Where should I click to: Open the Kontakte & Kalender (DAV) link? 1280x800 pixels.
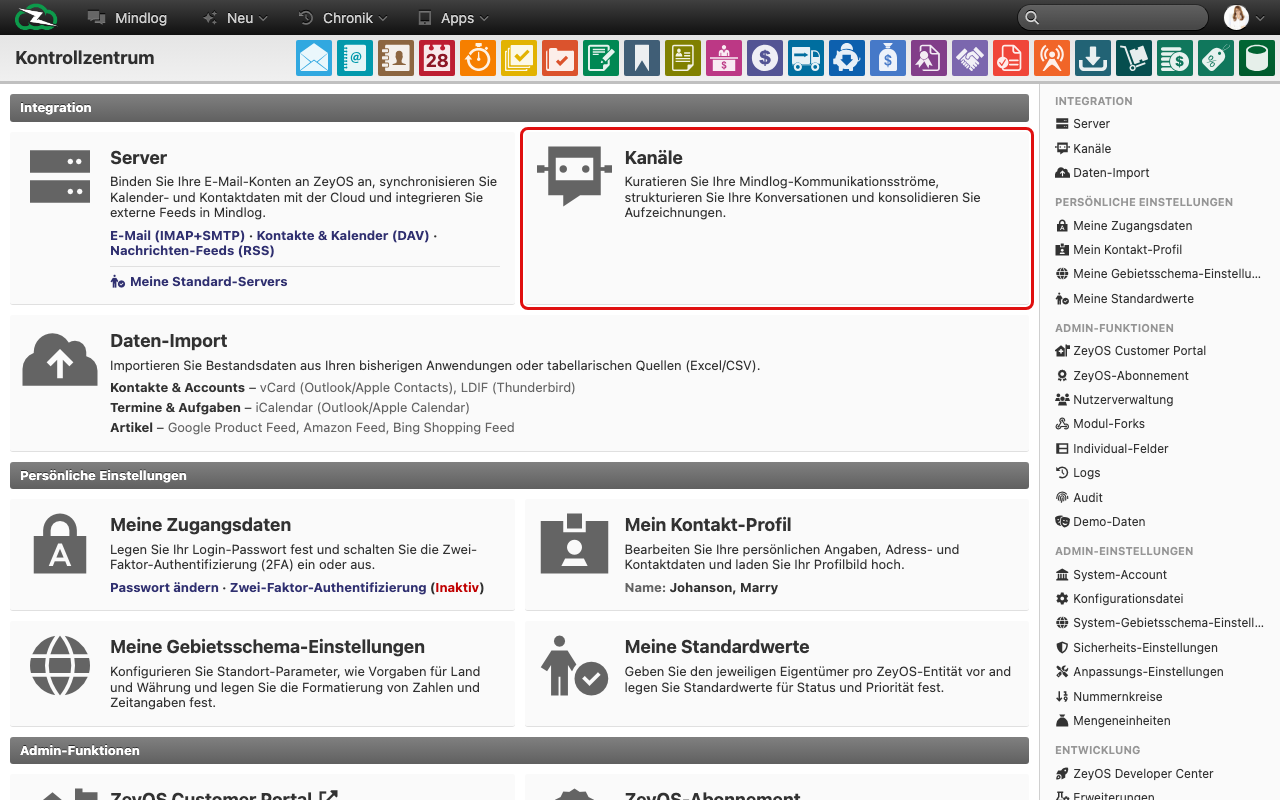click(343, 235)
